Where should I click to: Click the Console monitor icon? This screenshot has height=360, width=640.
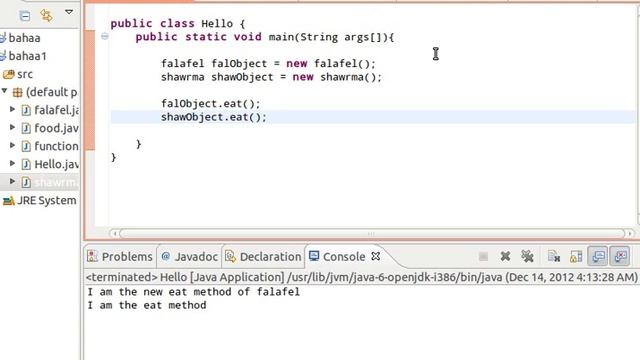[314, 256]
